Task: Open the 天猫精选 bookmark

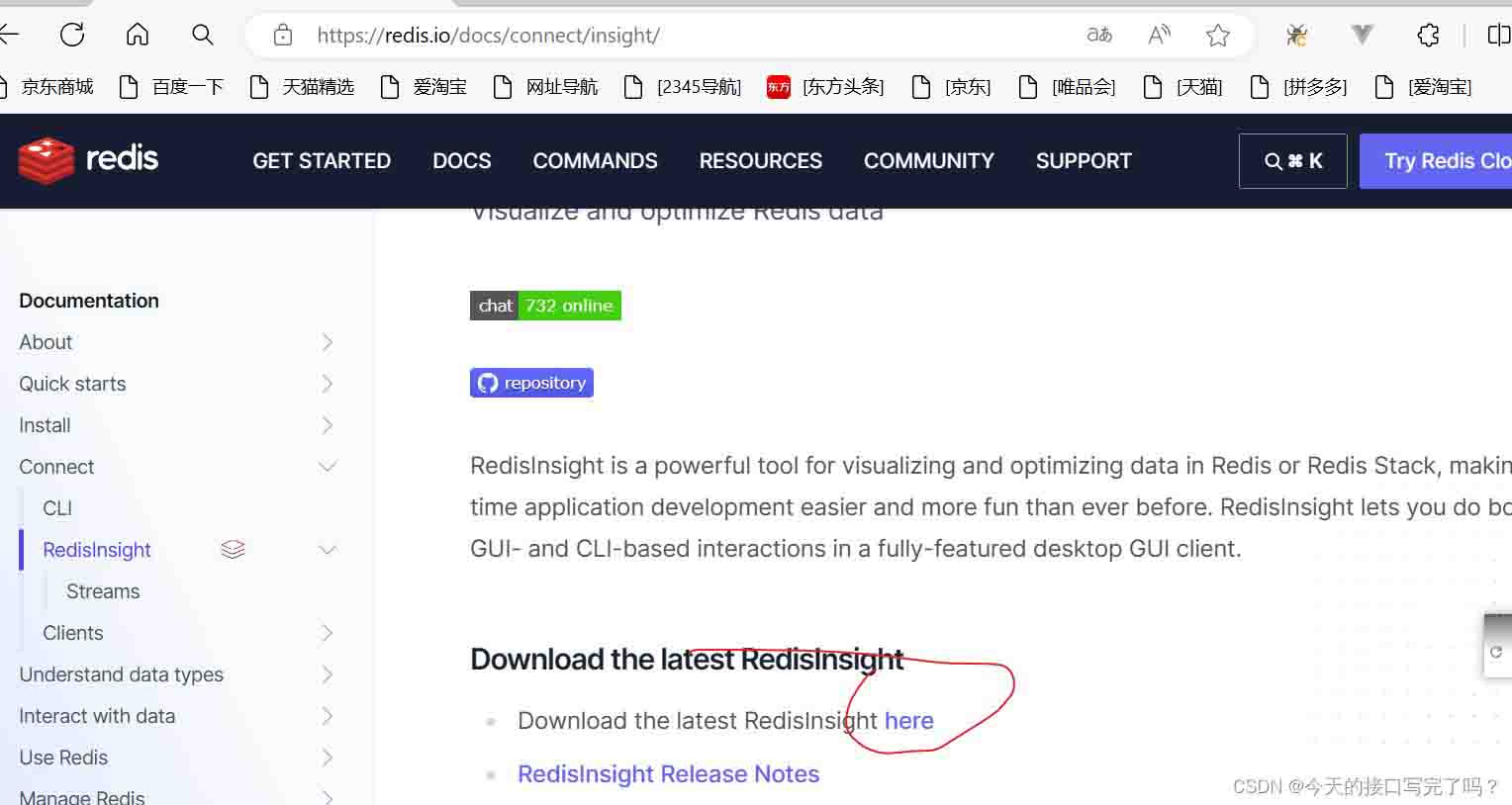Action: point(302,87)
